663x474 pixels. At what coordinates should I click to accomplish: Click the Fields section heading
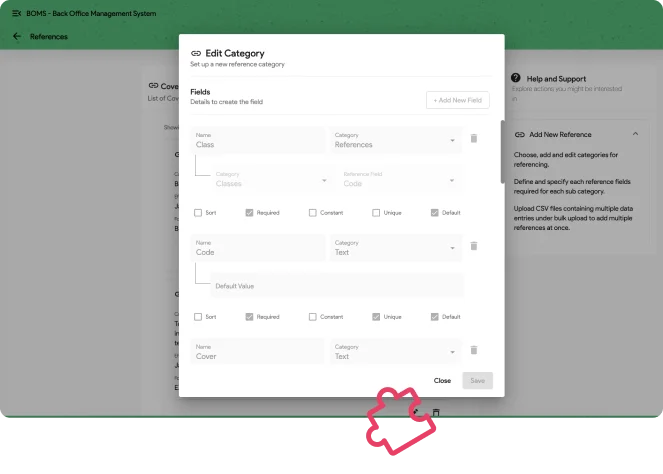coord(200,92)
